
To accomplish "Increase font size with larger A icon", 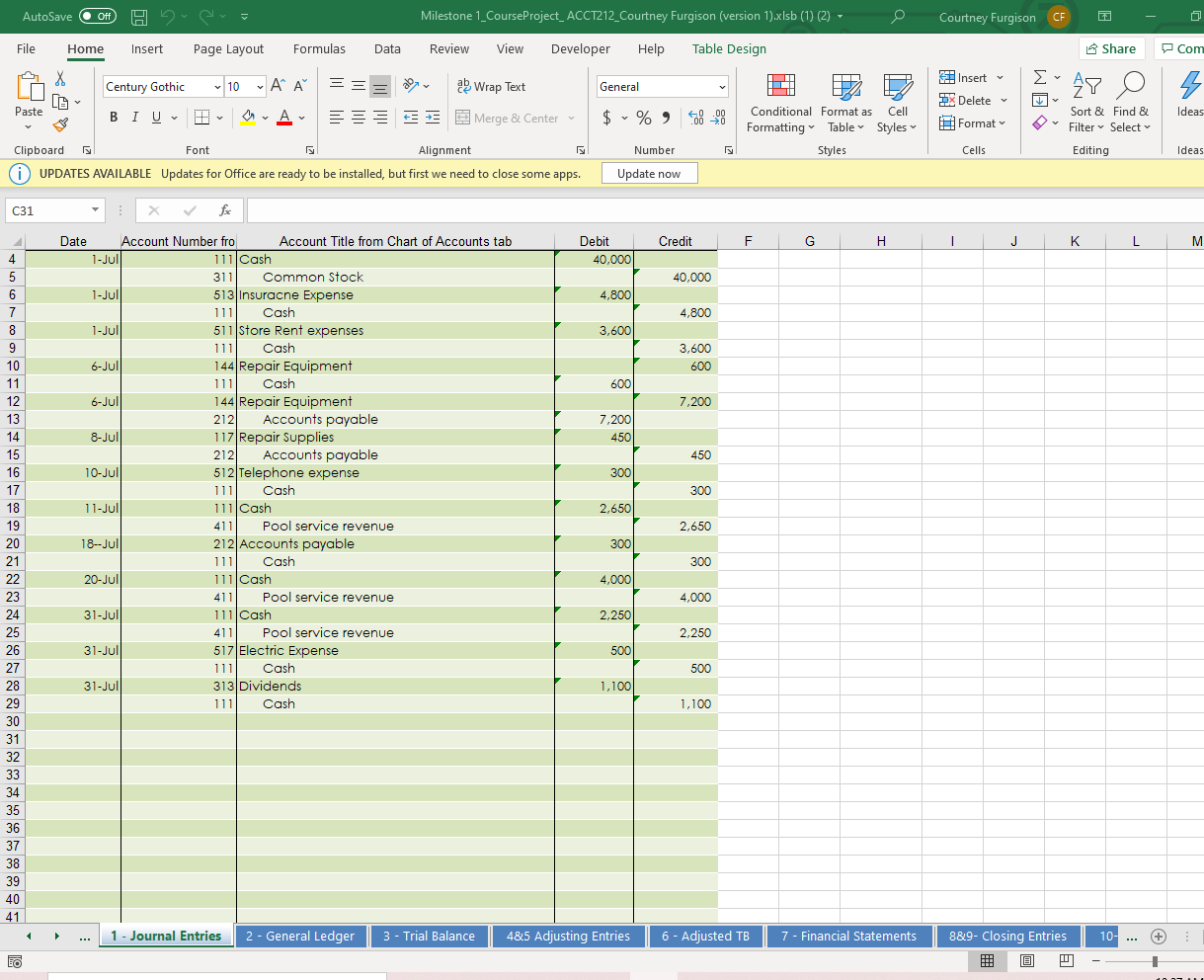I will [277, 86].
